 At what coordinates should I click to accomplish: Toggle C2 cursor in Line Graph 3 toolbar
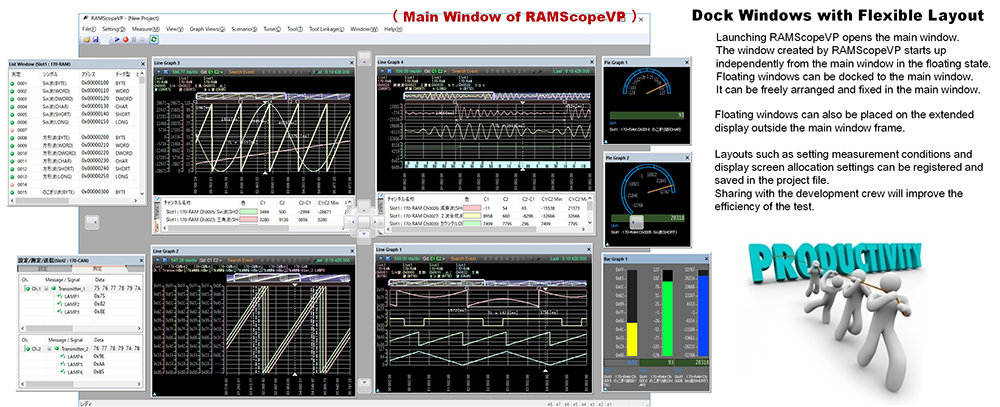pyautogui.click(x=217, y=72)
